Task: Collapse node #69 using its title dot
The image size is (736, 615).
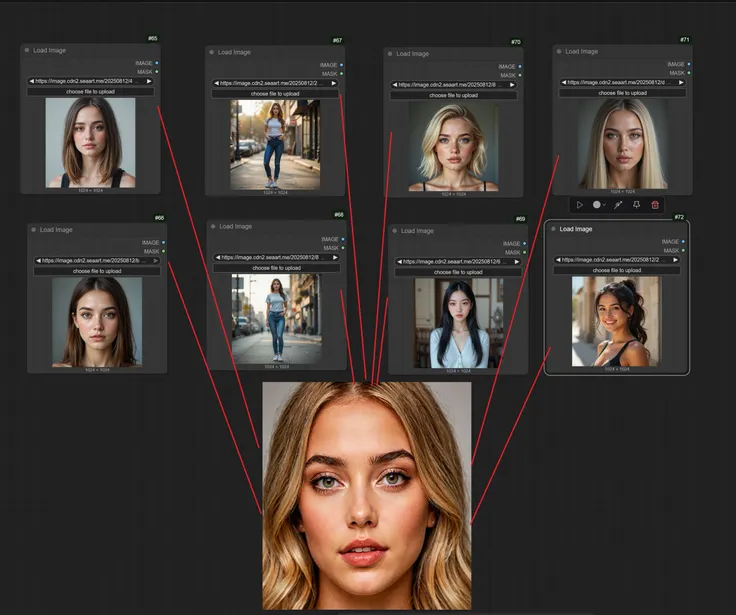Action: pos(394,231)
